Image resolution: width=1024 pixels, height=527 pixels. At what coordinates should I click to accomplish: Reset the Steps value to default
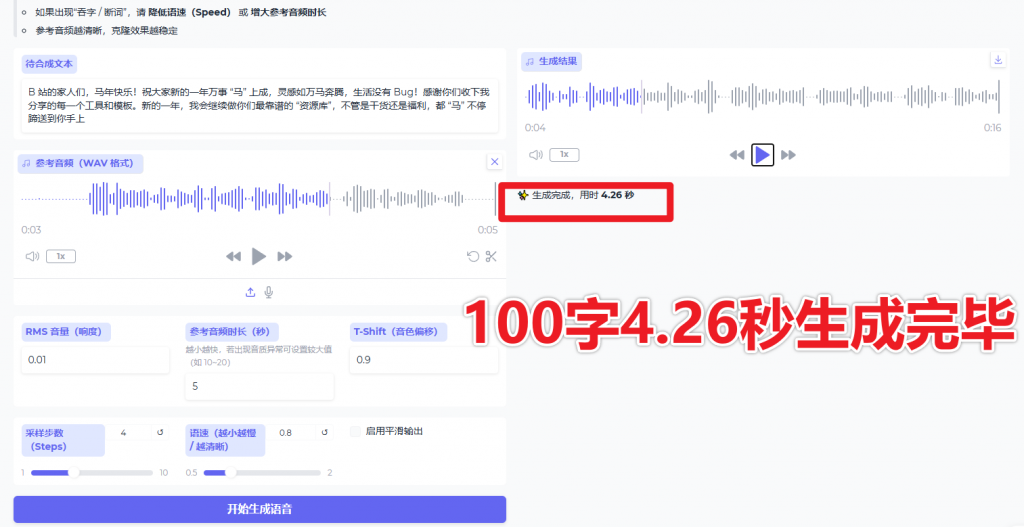[160, 433]
